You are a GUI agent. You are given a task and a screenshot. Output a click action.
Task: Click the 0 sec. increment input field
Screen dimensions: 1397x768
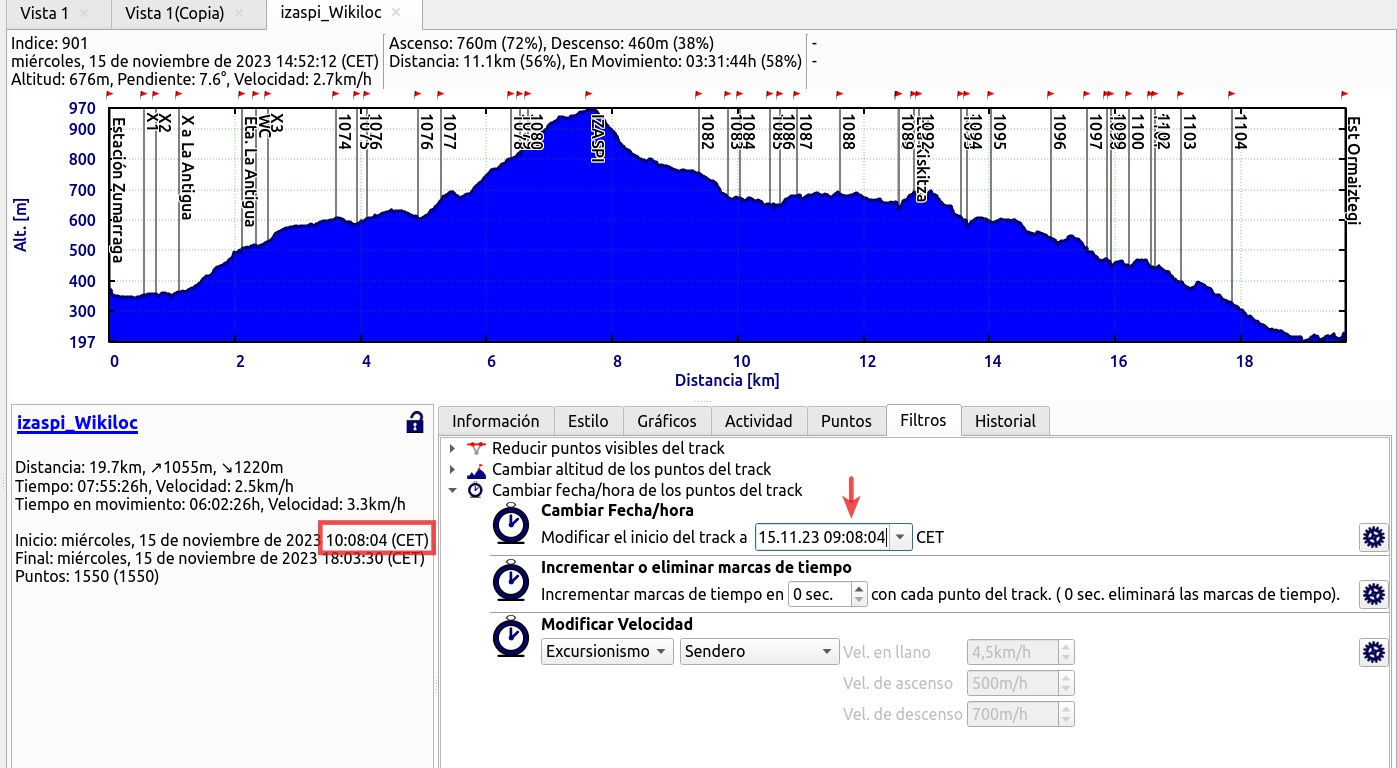pos(819,594)
